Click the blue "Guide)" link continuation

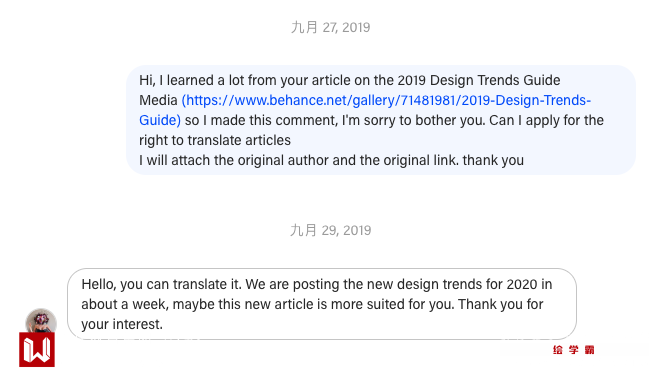[160, 120]
